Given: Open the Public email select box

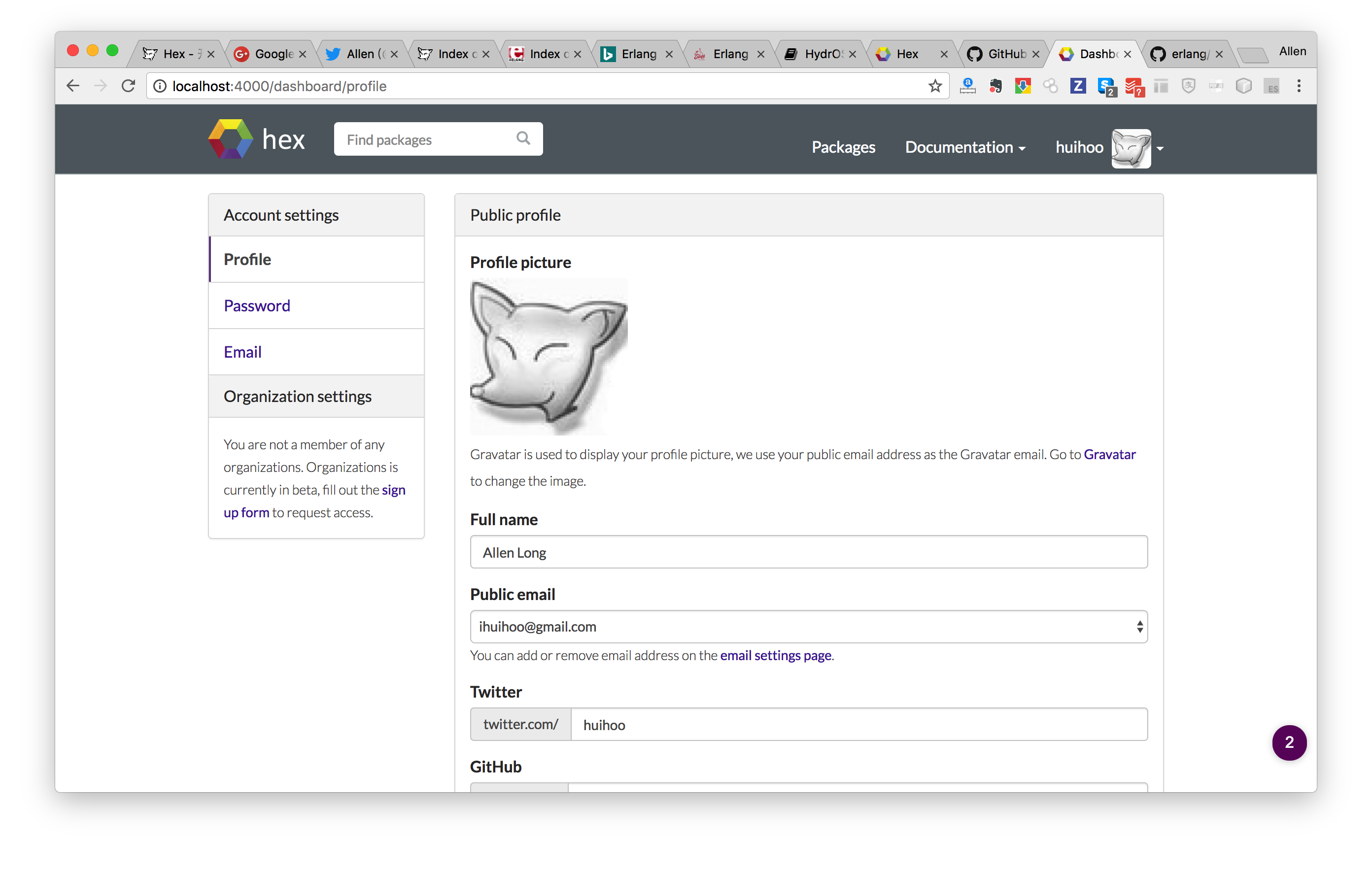Looking at the screenshot, I should point(808,627).
